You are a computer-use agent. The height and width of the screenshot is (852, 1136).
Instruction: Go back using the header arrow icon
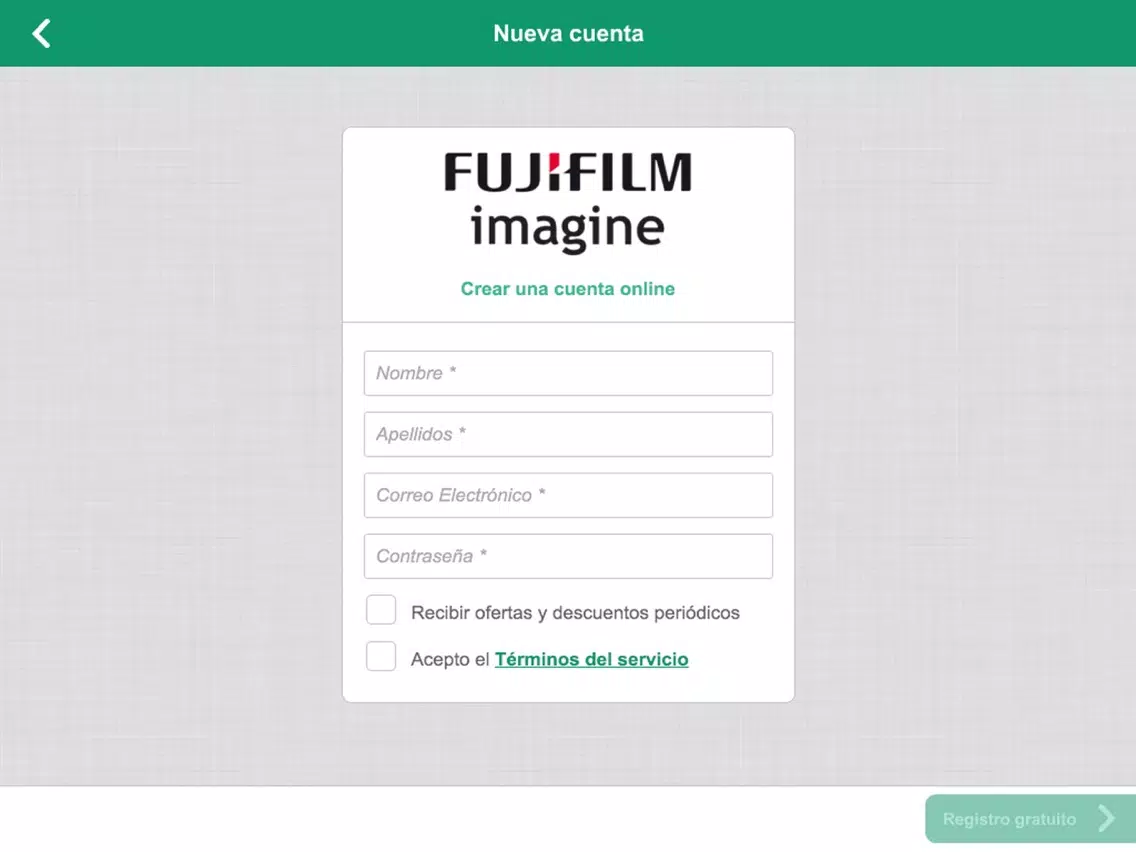[41, 33]
